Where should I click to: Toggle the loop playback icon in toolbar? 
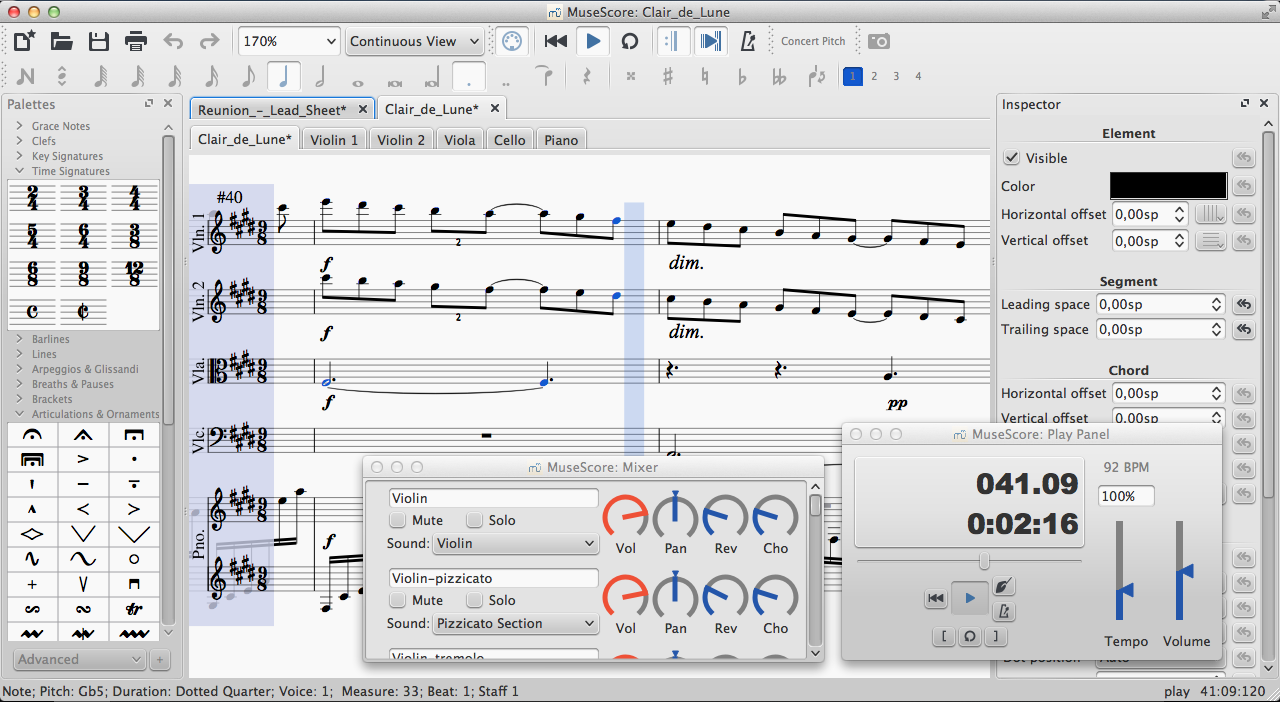tap(630, 41)
